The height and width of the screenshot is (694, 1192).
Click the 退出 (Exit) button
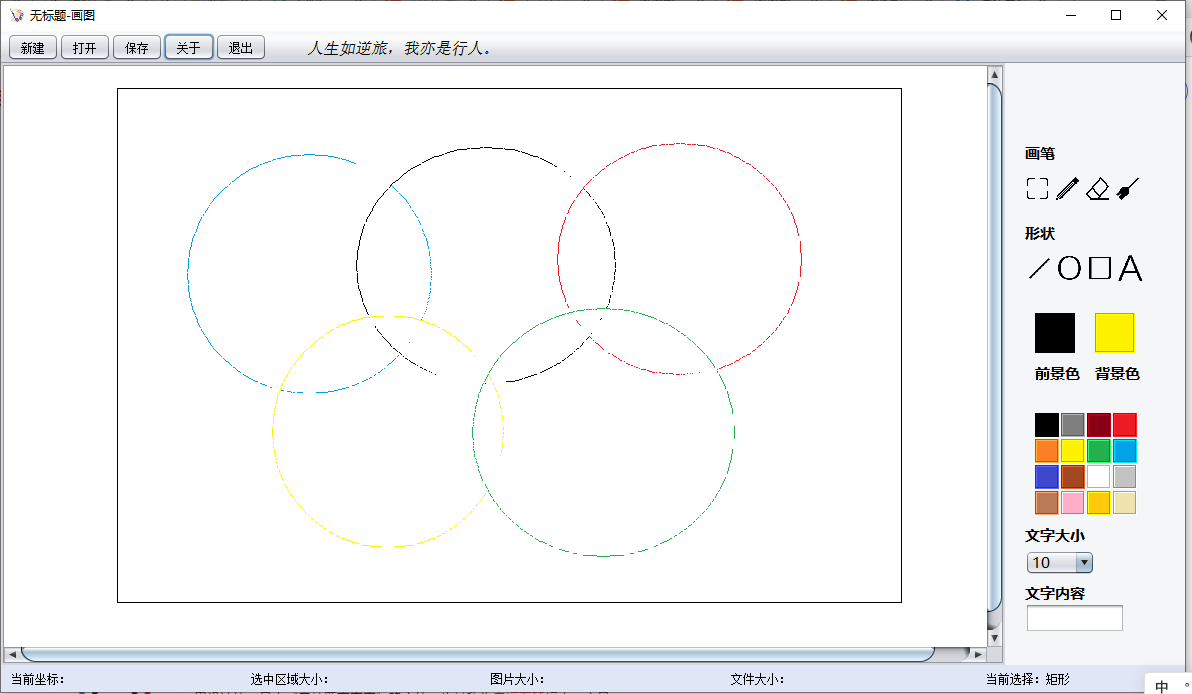241,48
